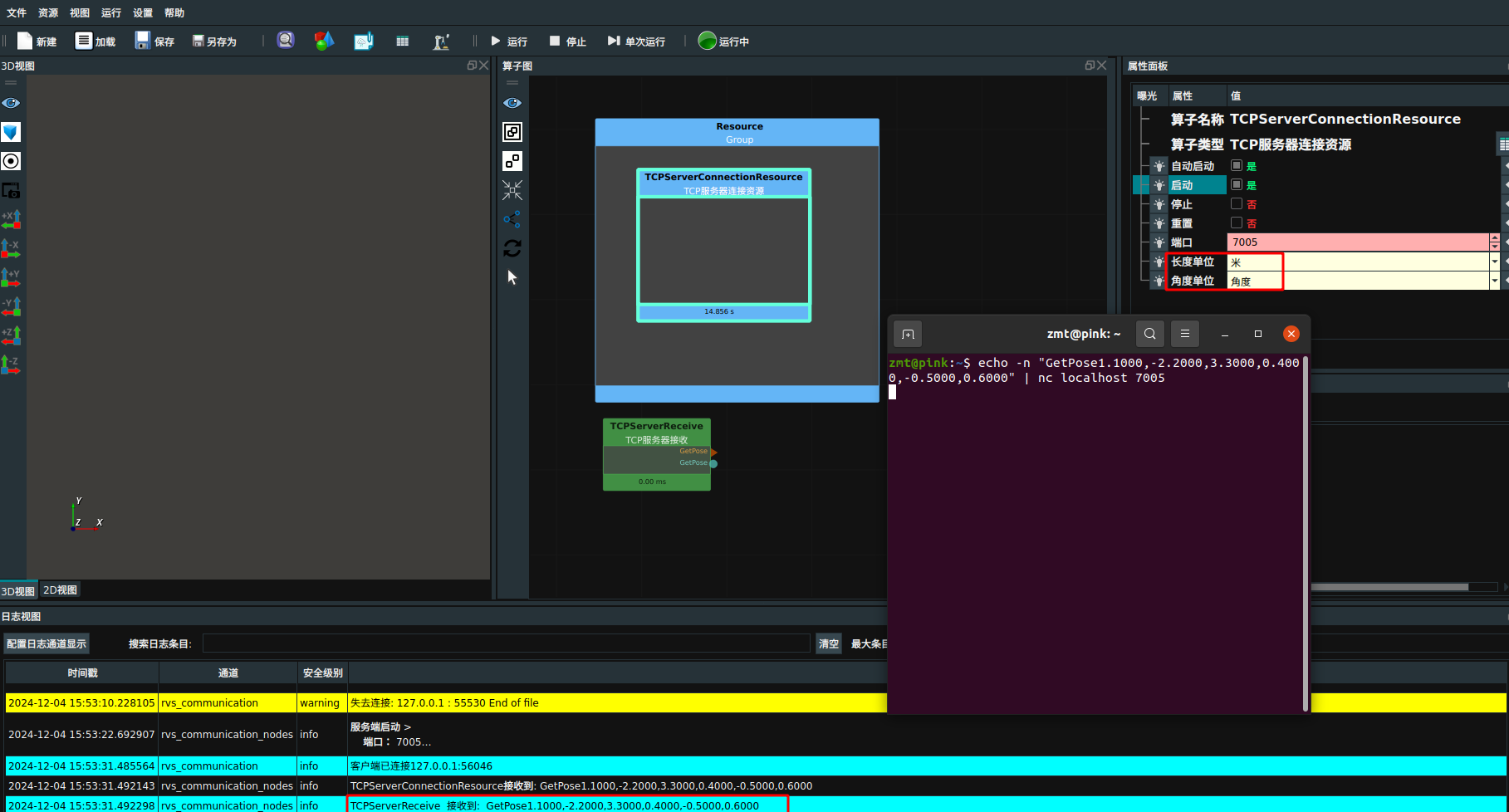The image size is (1509, 812).
Task: Switch to the 2D视图 tab
Action: pyautogui.click(x=60, y=589)
